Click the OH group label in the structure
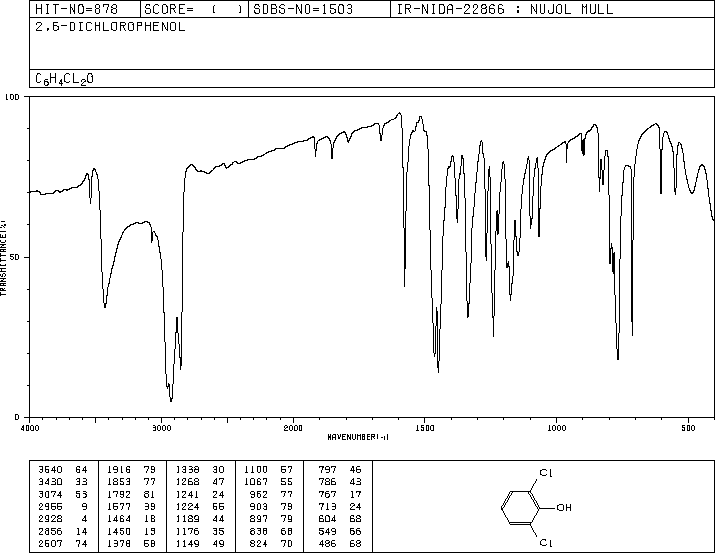The height and width of the screenshot is (553, 715). click(x=564, y=507)
